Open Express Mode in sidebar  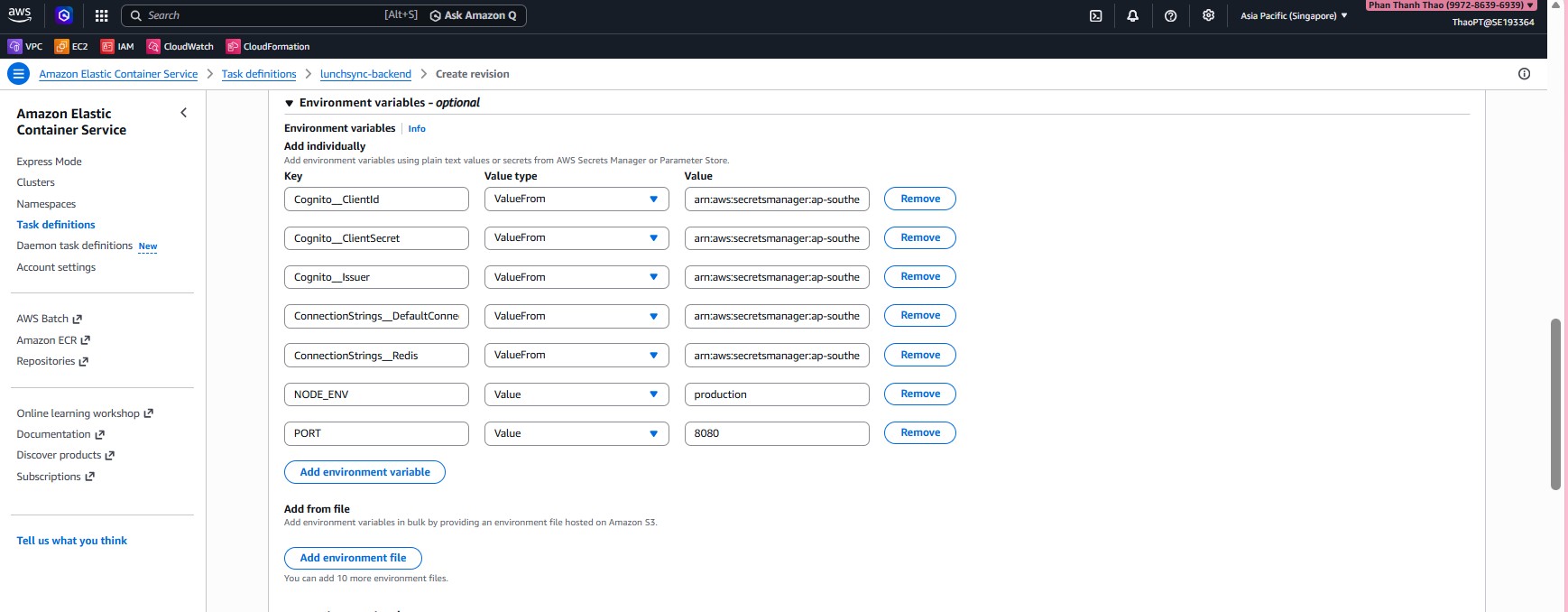pos(49,162)
